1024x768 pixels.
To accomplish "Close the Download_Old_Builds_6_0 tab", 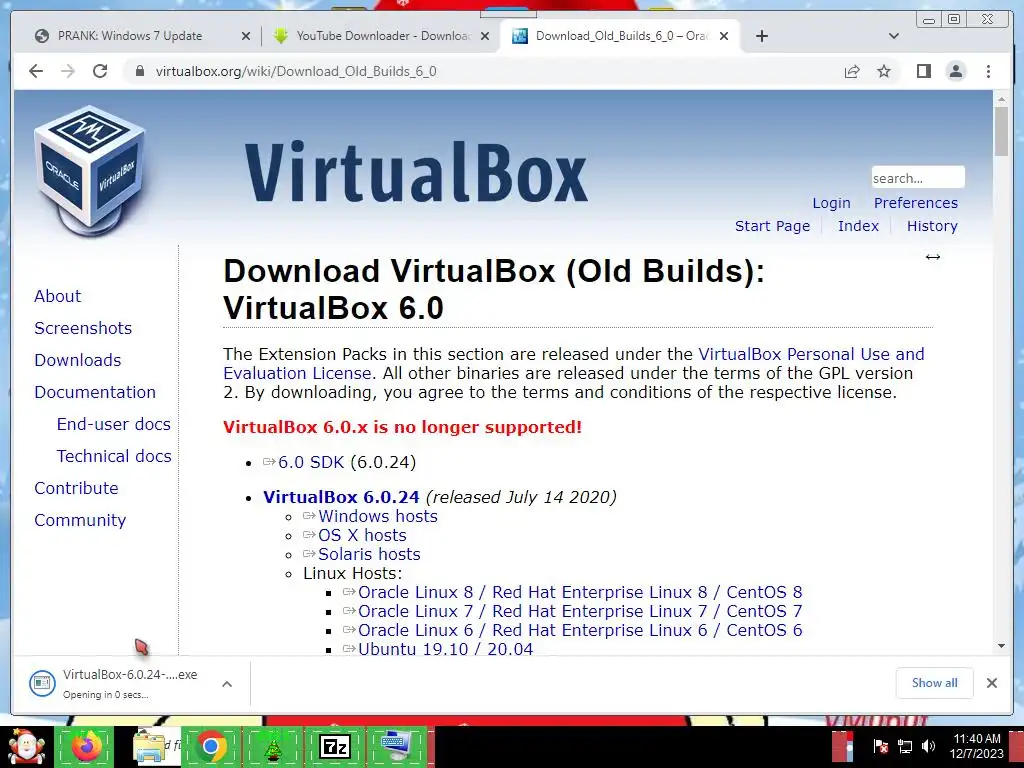I will [724, 36].
